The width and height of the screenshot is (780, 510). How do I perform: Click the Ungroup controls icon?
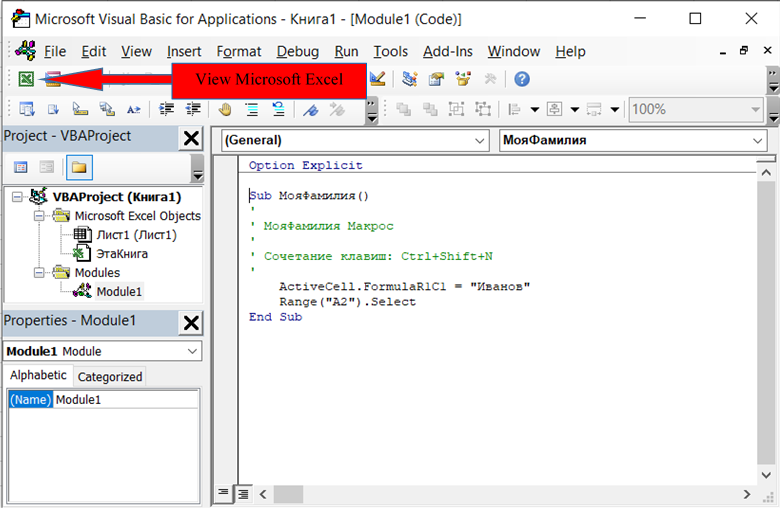(483, 109)
